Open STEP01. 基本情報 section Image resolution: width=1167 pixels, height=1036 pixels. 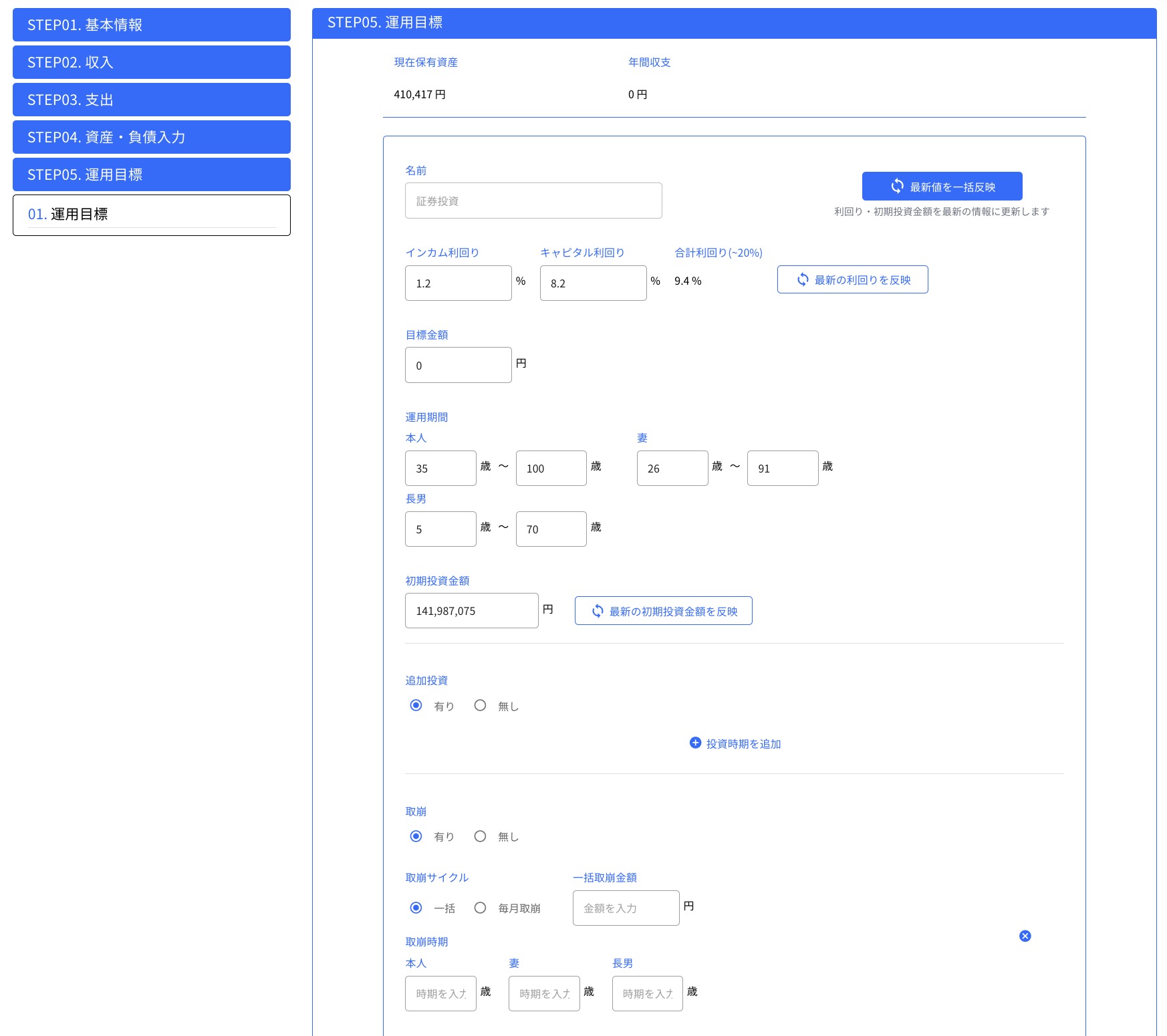[x=152, y=25]
